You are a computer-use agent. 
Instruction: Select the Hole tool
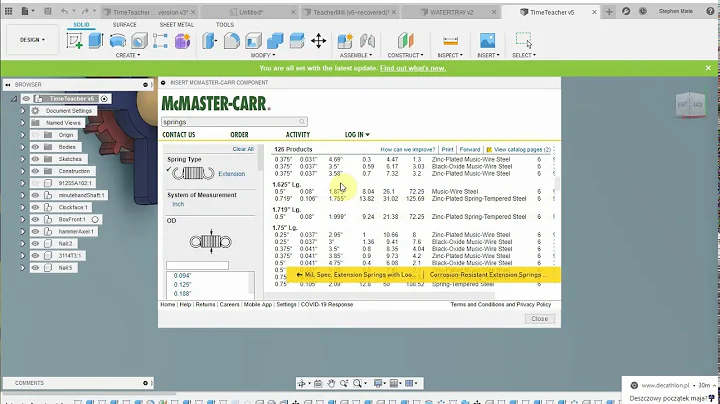pyautogui.click(x=139, y=41)
